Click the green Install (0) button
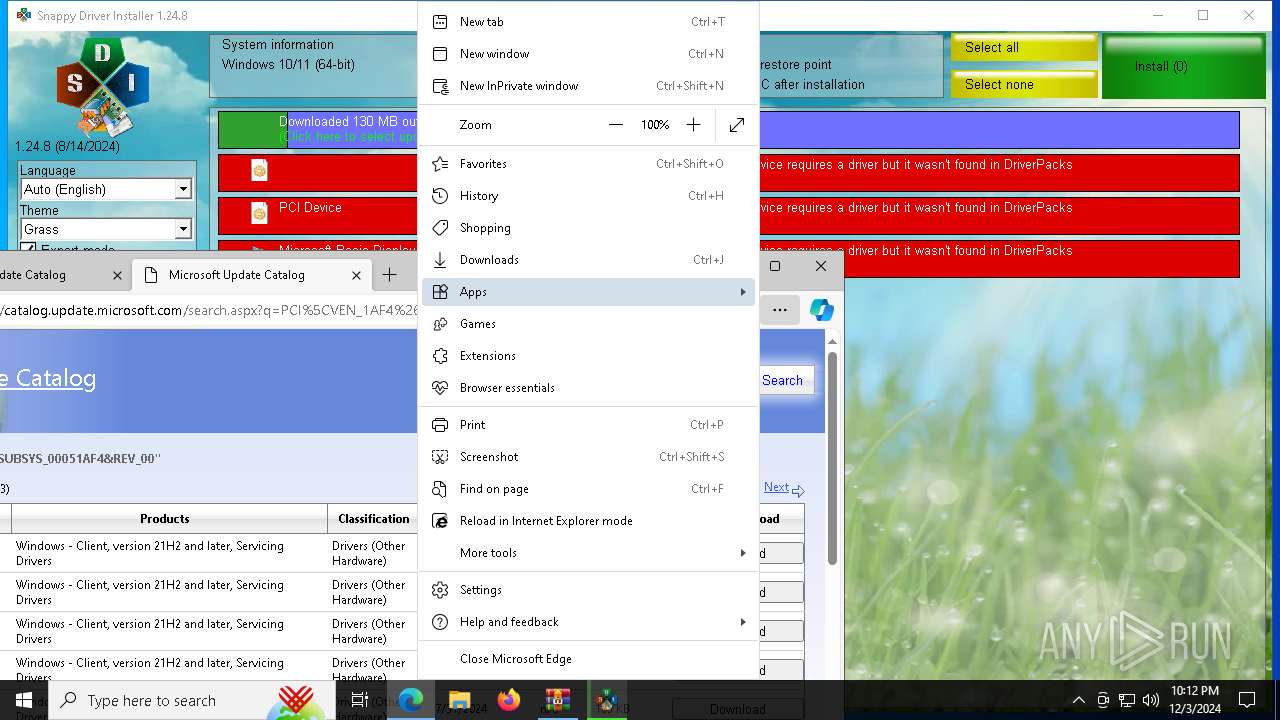1280x720 pixels. [1184, 66]
